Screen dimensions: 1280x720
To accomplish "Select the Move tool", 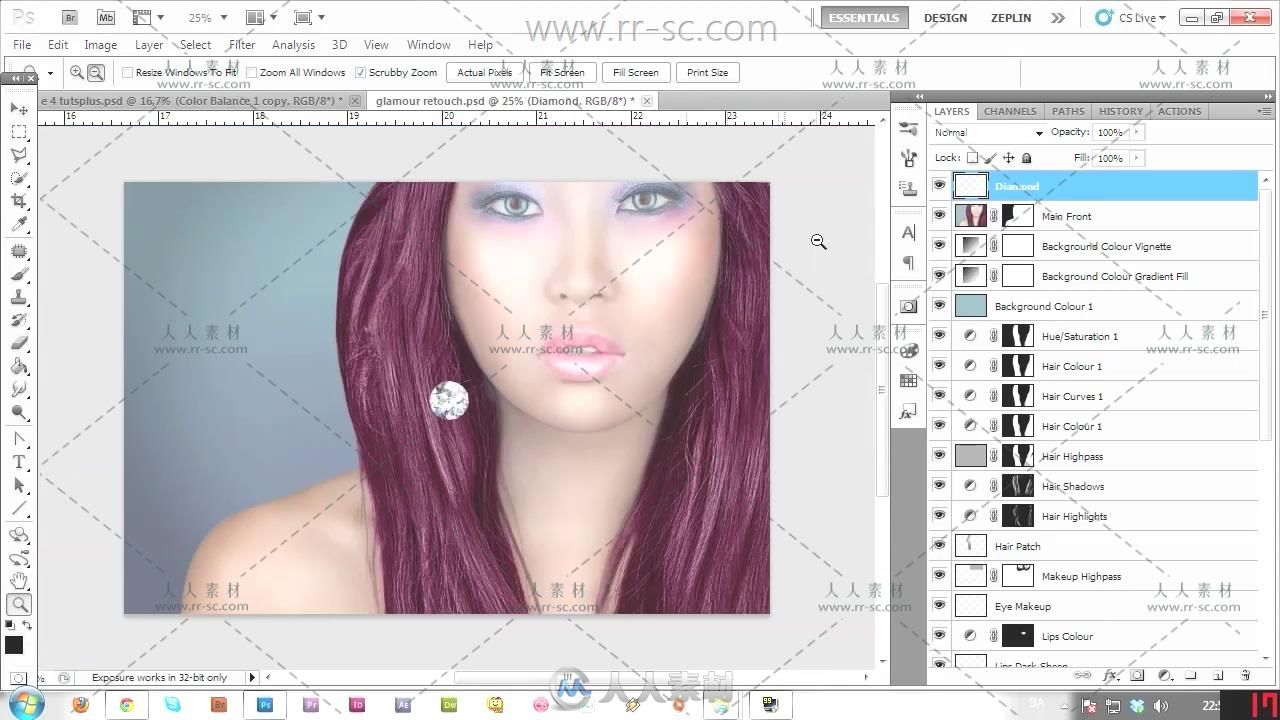I will (x=19, y=108).
